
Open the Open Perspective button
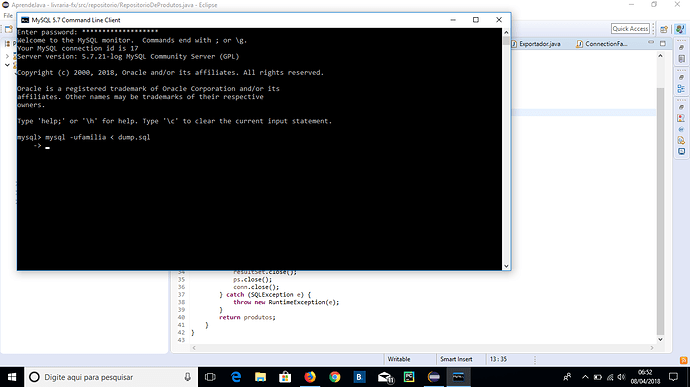coord(664,29)
